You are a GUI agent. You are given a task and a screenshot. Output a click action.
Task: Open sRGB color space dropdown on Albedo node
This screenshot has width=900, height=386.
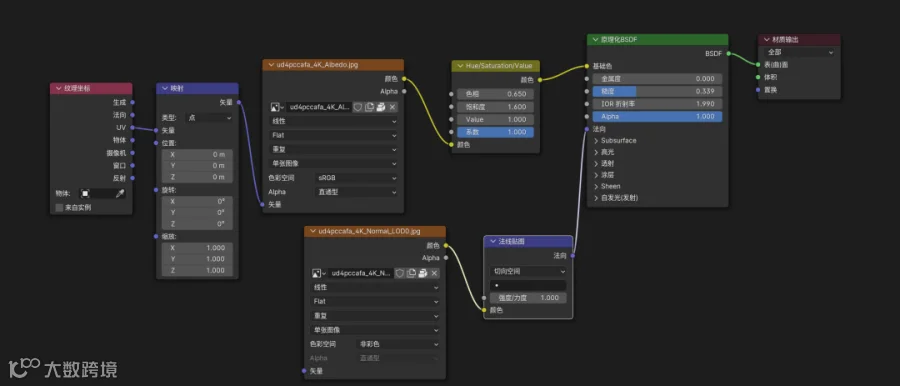(x=356, y=178)
